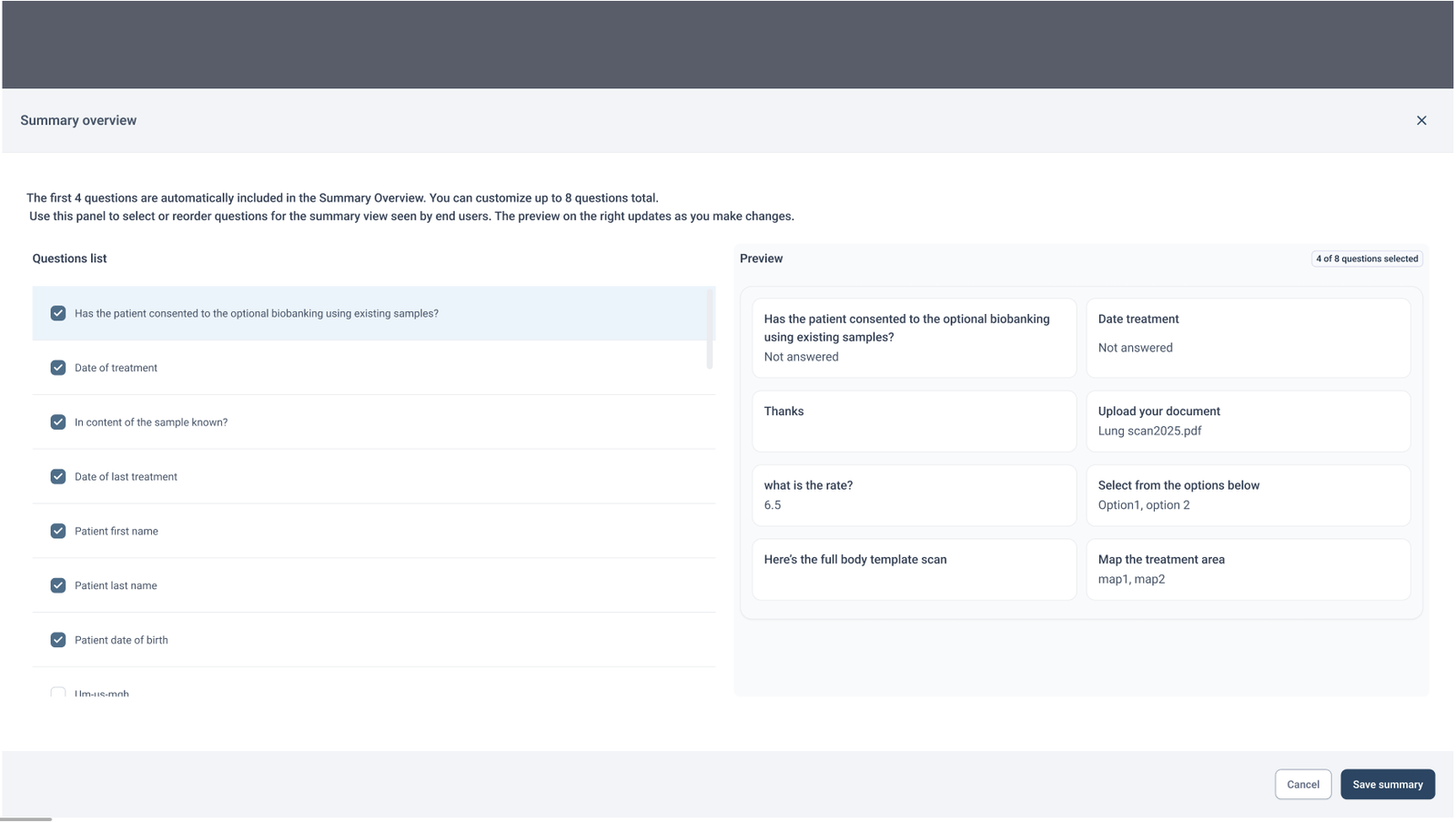
Task: Click "In content of the sample known?" text
Action: pyautogui.click(x=151, y=422)
